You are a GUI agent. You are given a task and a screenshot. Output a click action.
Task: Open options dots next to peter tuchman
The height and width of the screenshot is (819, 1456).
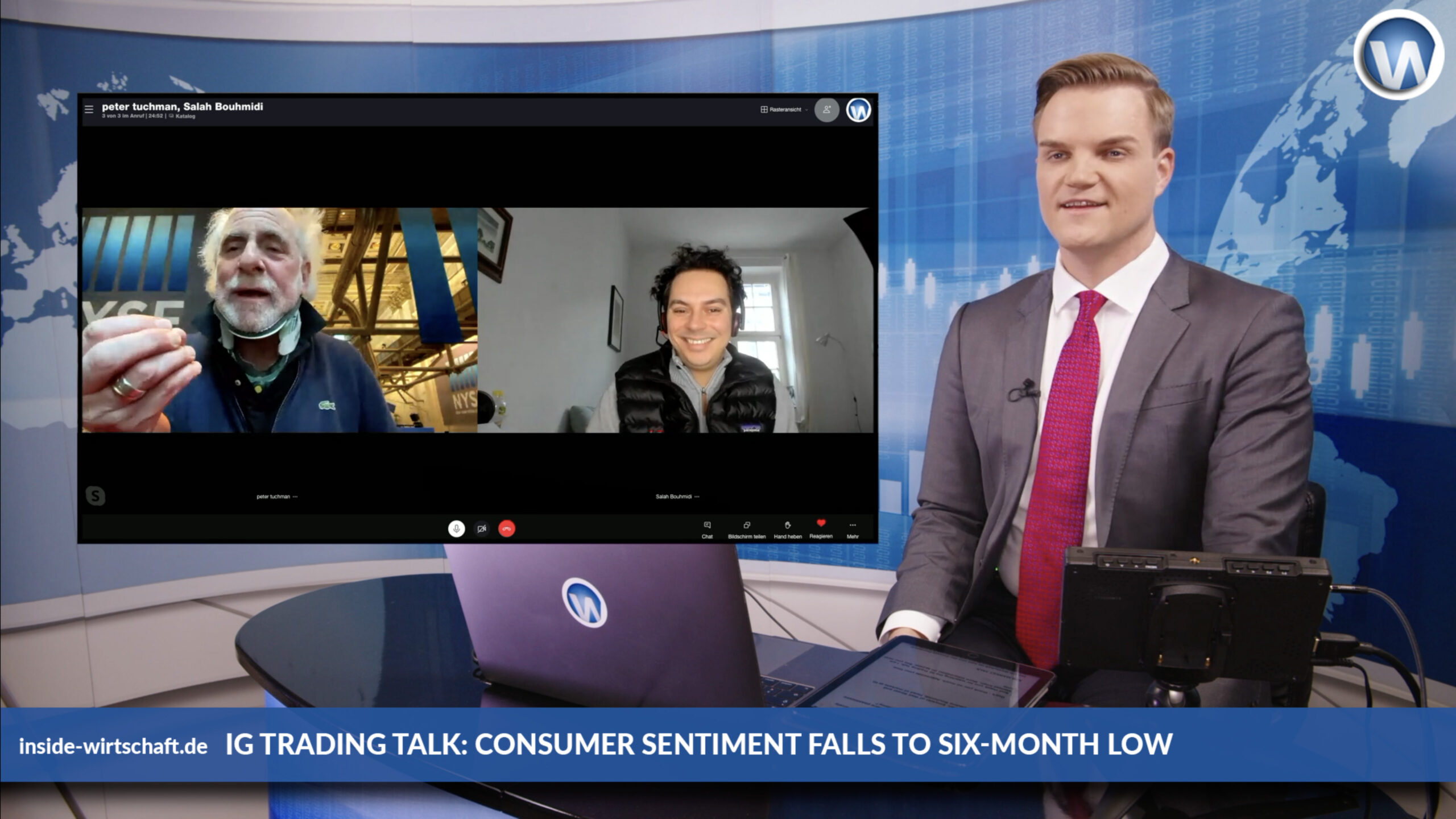tap(295, 497)
